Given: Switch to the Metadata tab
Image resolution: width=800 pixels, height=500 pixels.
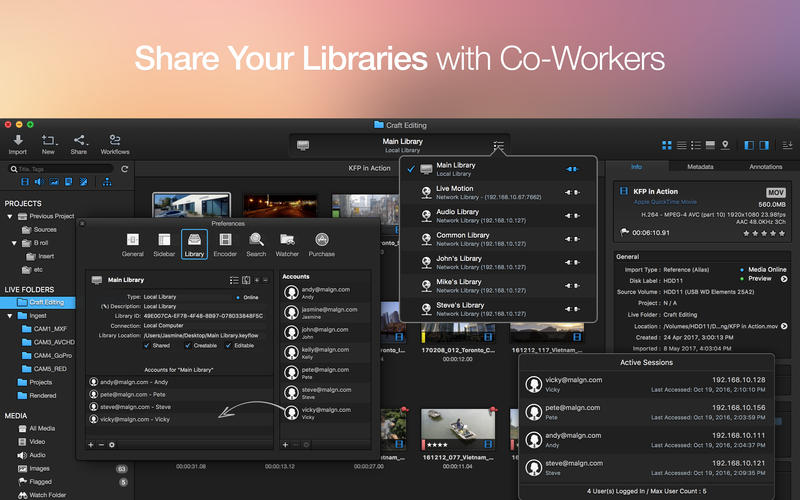Looking at the screenshot, I should pos(700,167).
